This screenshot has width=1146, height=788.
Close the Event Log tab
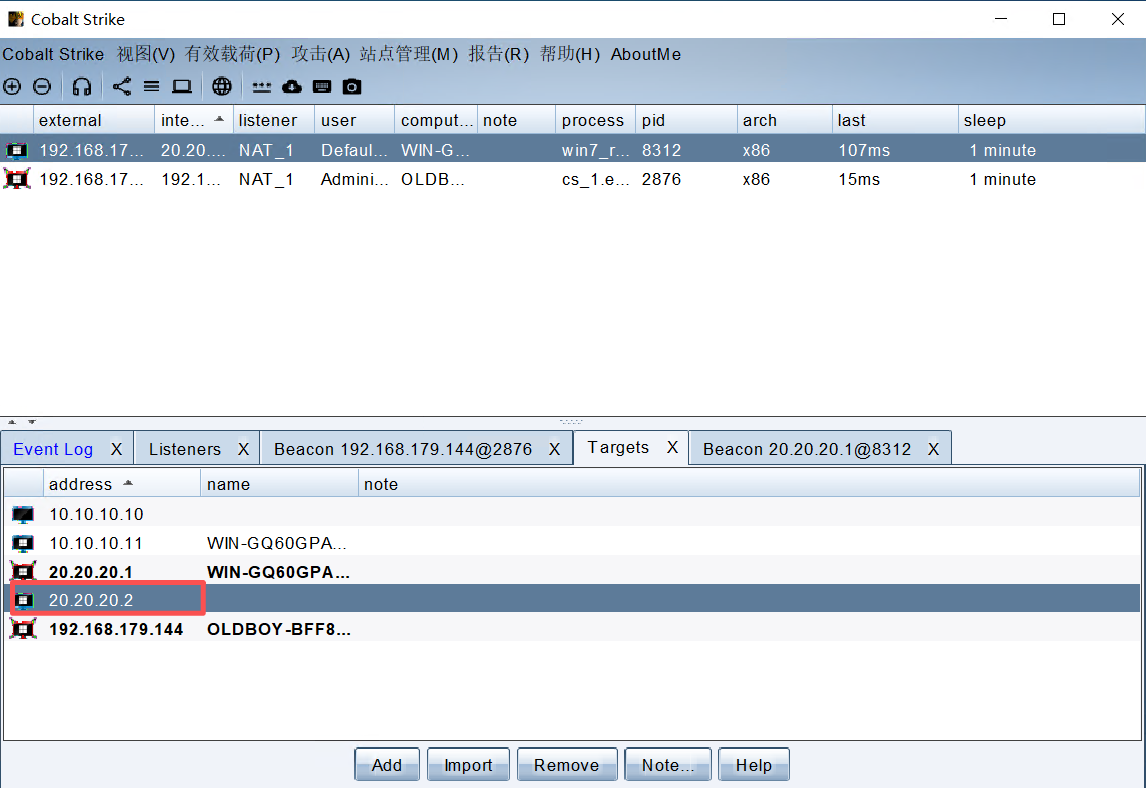[116, 449]
